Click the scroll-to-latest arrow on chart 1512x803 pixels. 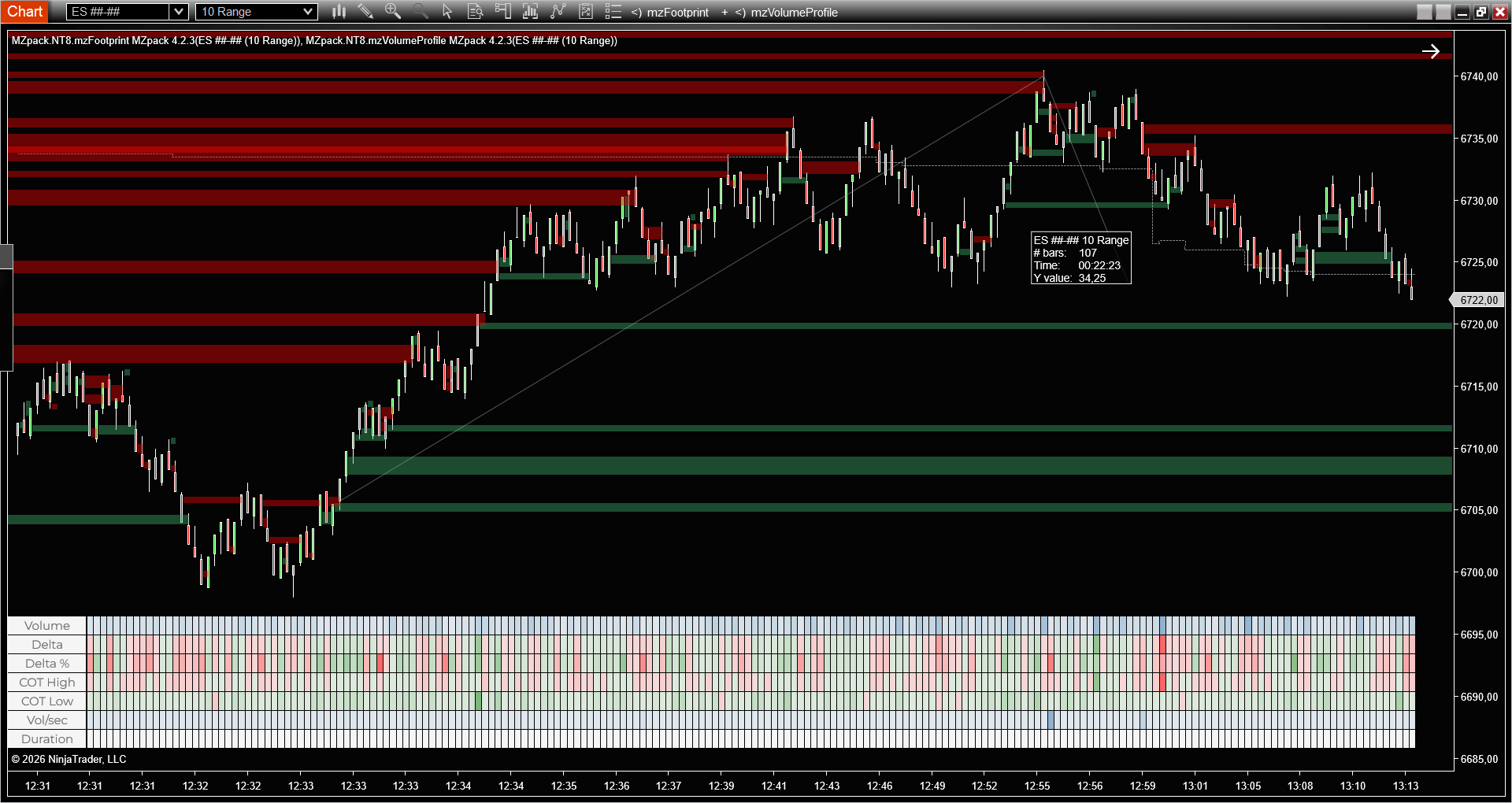tap(1431, 51)
